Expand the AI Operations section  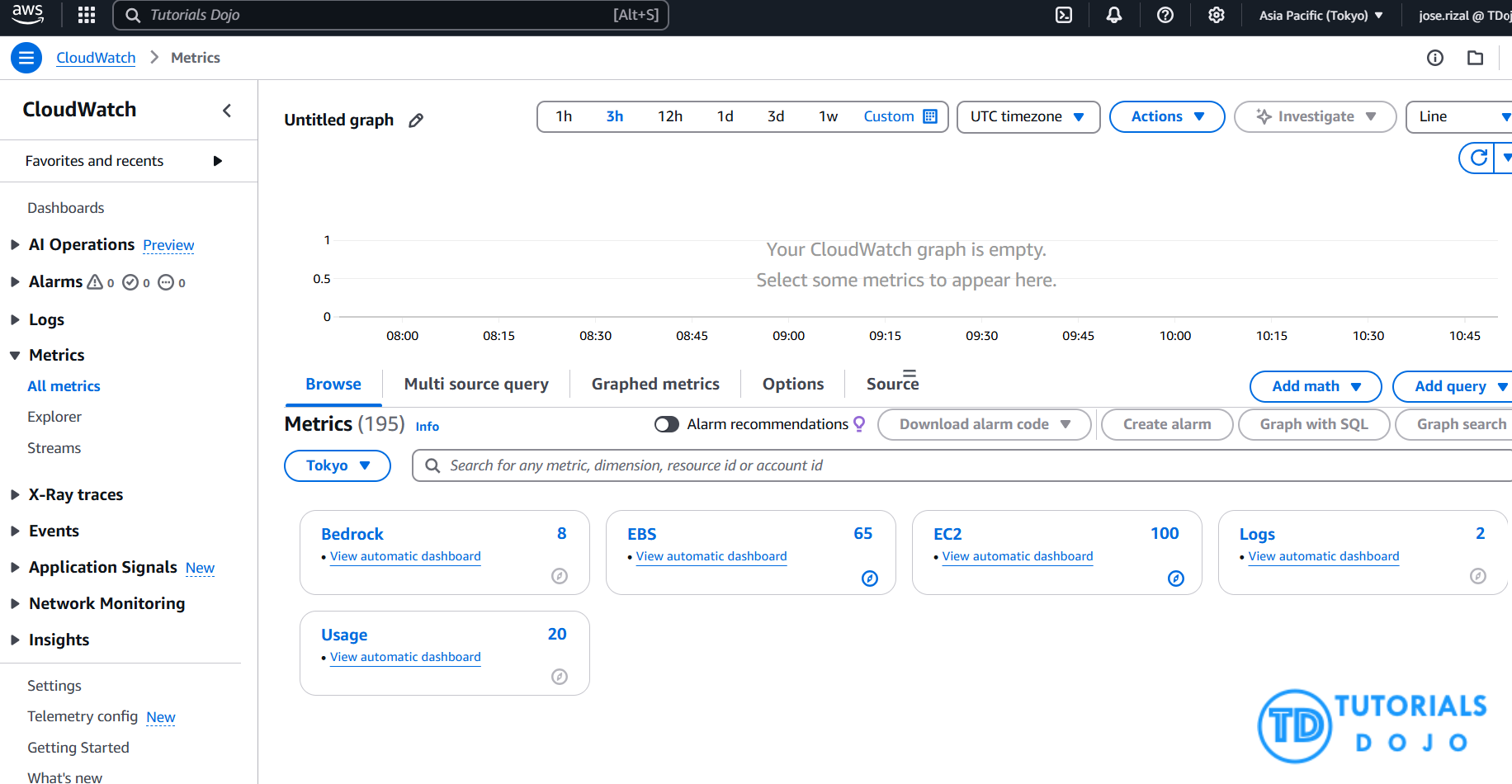click(x=15, y=245)
